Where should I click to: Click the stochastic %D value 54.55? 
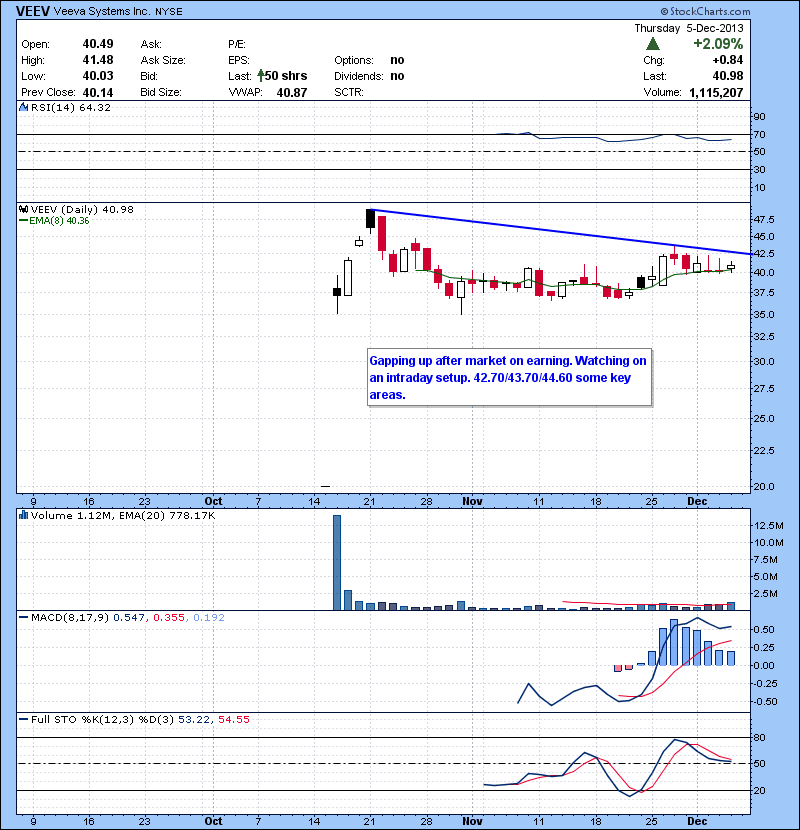coord(233,719)
